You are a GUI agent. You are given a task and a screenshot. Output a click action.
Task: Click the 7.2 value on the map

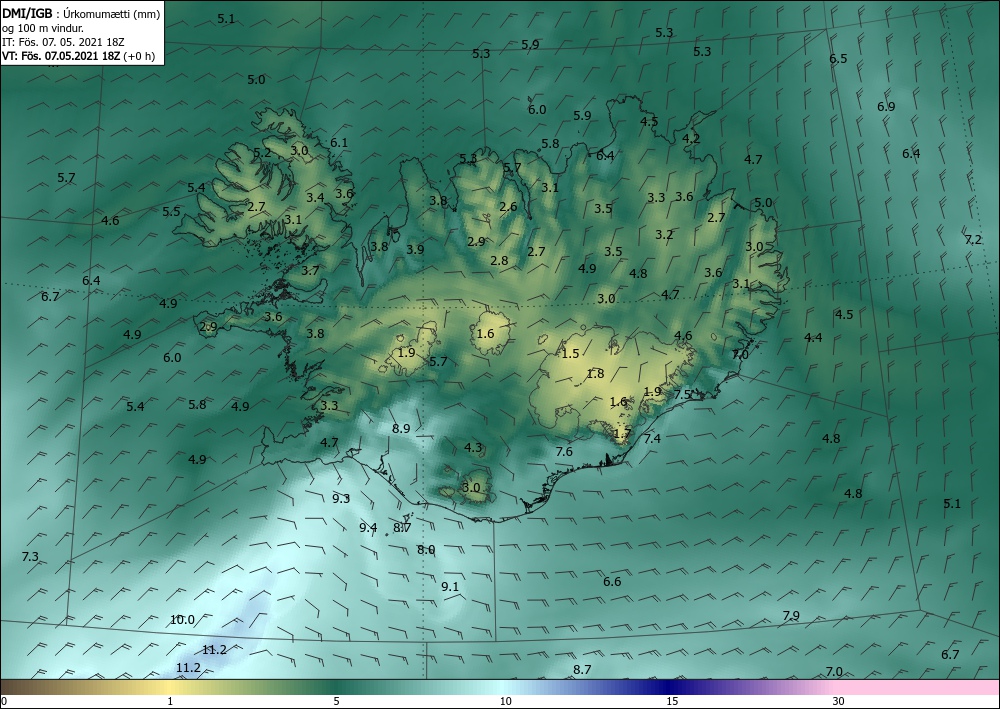coord(973,240)
